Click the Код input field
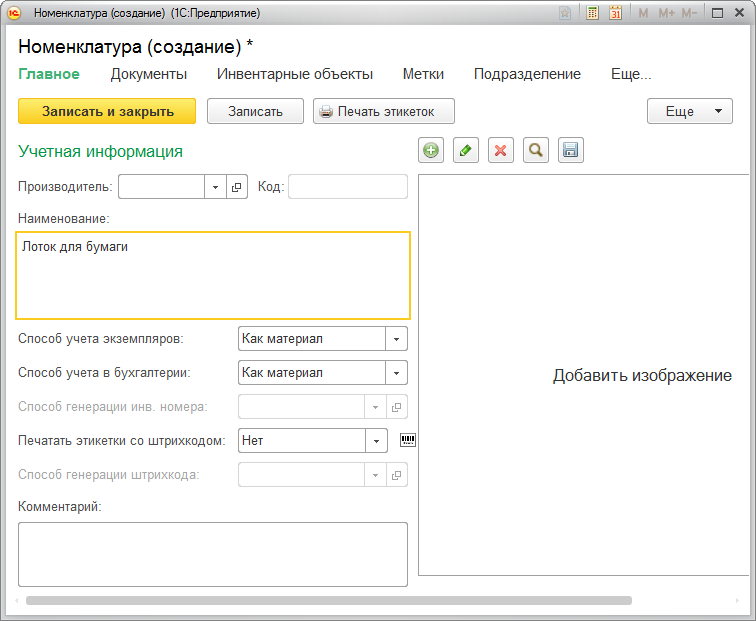The image size is (756, 621). pyautogui.click(x=348, y=187)
